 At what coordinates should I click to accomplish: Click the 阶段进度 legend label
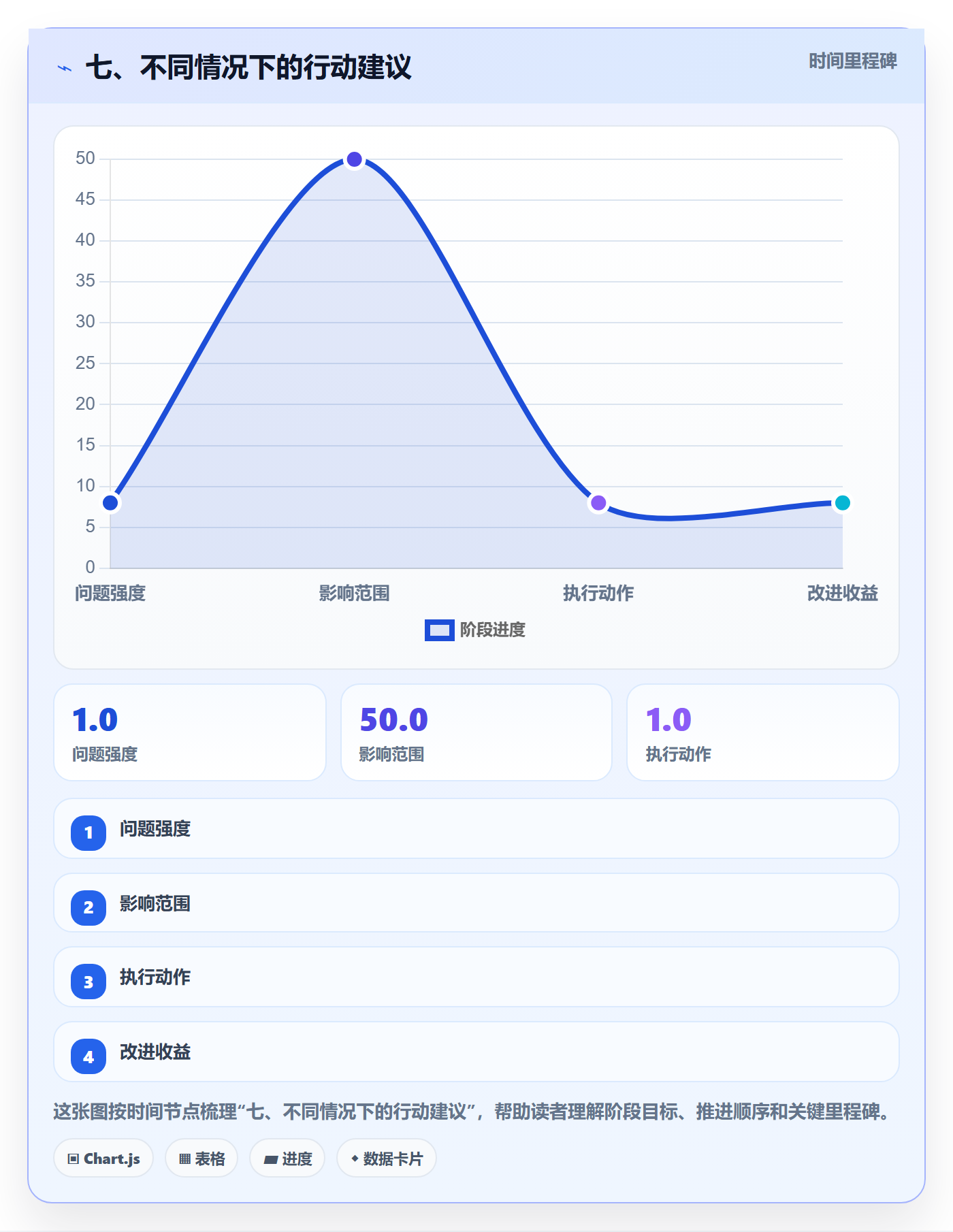[493, 630]
